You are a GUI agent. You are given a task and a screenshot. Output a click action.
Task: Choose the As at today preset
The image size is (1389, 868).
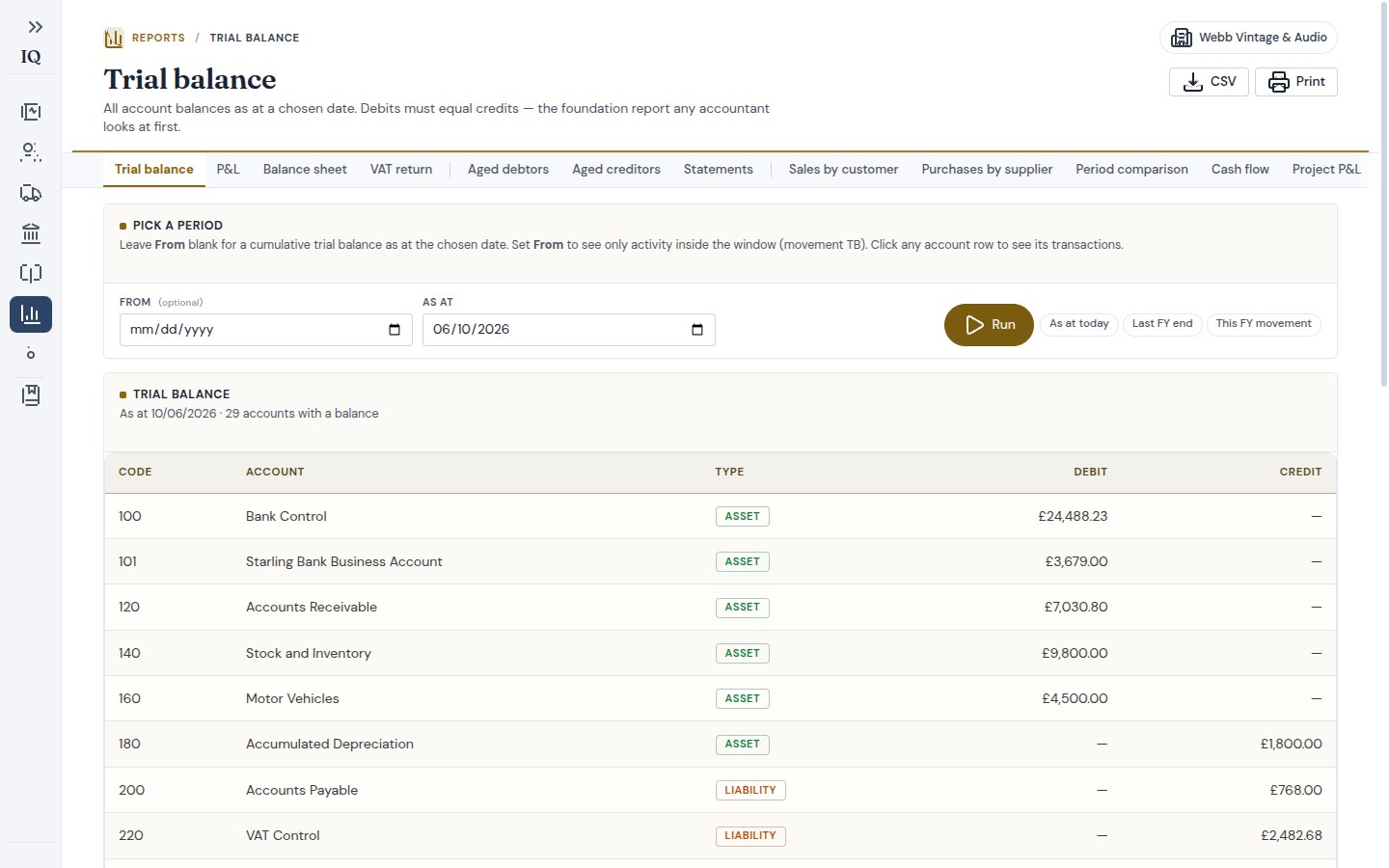1079,324
